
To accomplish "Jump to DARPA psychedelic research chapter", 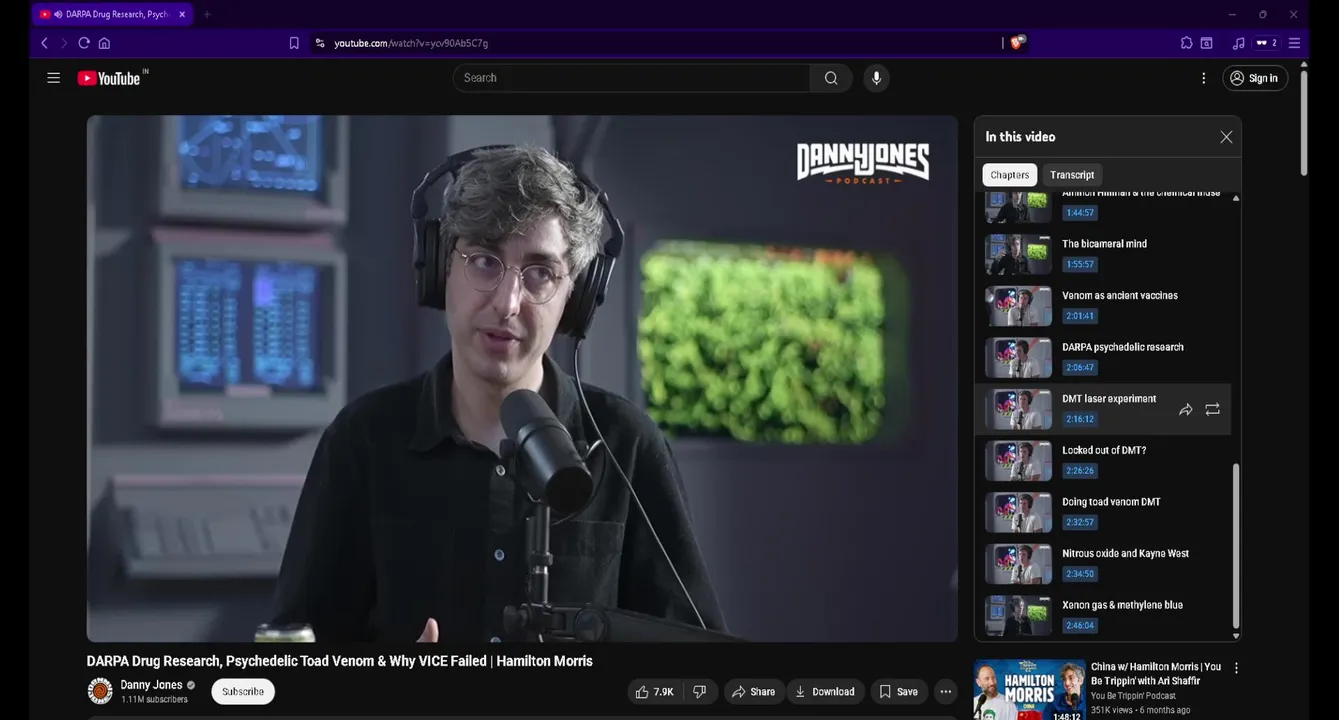I will click(1103, 357).
